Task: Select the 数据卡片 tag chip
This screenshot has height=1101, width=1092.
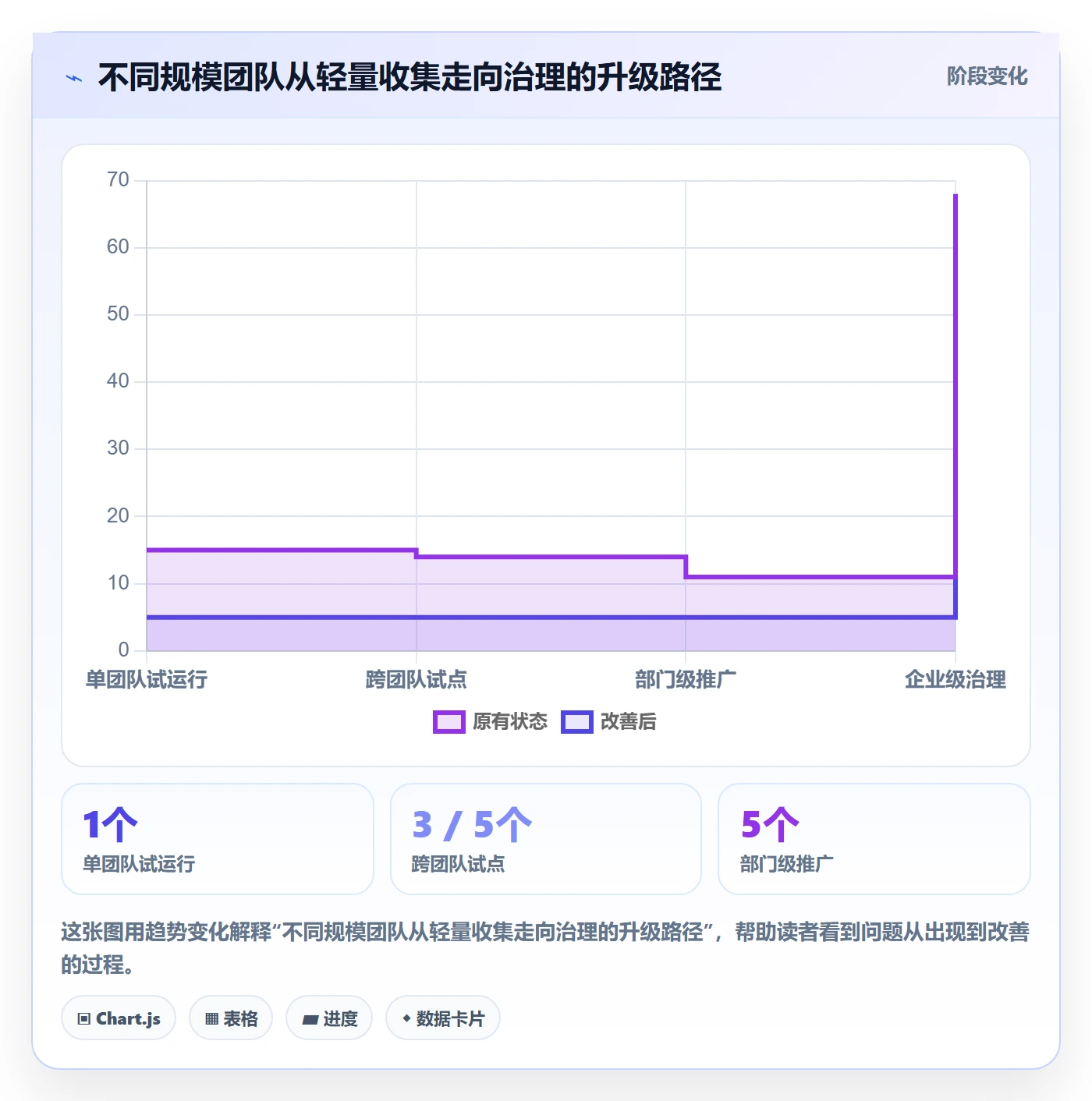Action: 443,1018
